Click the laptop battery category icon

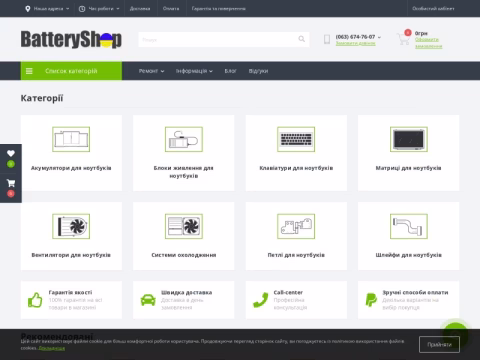click(x=71, y=139)
